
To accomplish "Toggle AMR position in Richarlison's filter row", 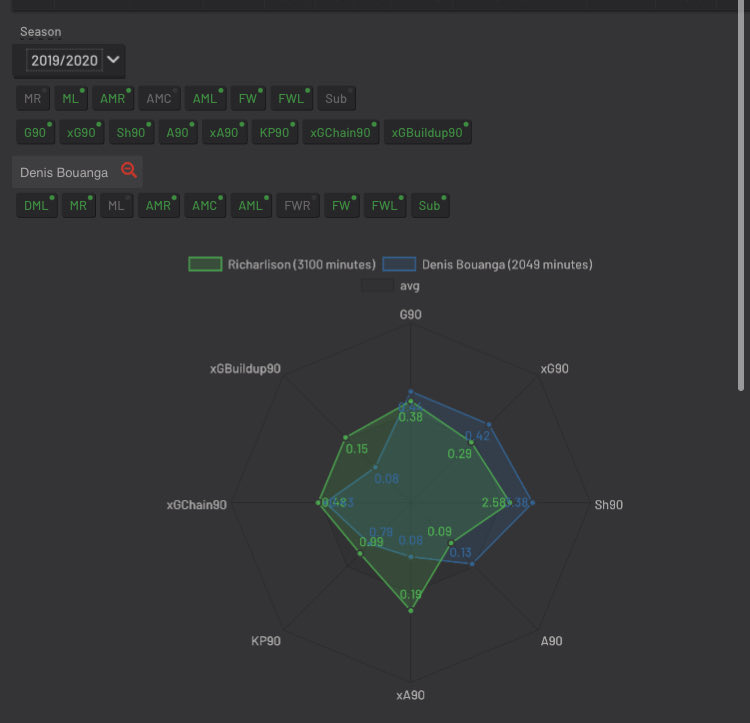I will tap(113, 99).
